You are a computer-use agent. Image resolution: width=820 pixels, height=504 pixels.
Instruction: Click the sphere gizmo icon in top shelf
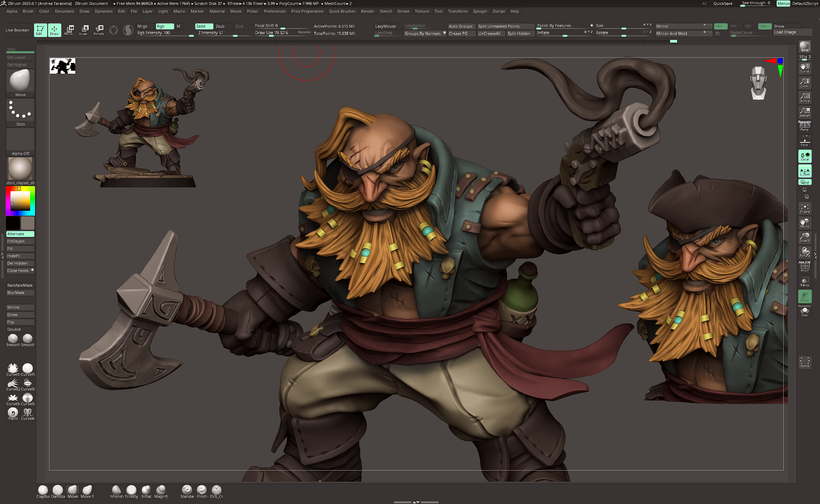click(x=113, y=30)
